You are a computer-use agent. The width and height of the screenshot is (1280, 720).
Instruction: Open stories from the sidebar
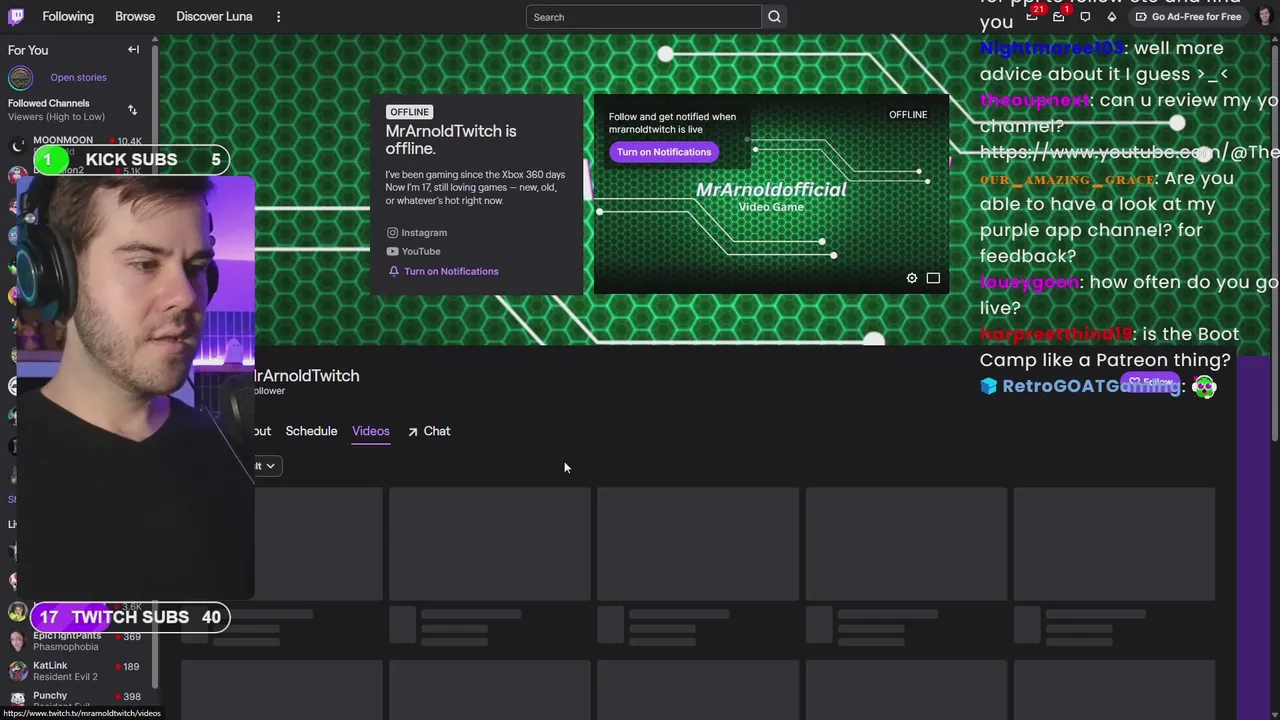[78, 77]
